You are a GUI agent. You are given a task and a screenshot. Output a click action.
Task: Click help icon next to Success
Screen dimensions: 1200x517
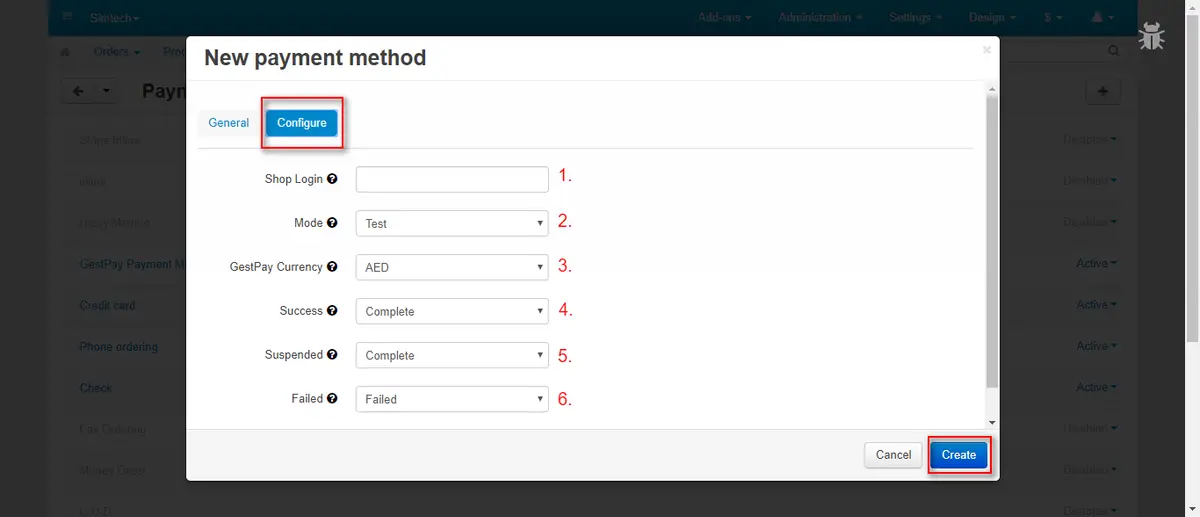(x=332, y=311)
